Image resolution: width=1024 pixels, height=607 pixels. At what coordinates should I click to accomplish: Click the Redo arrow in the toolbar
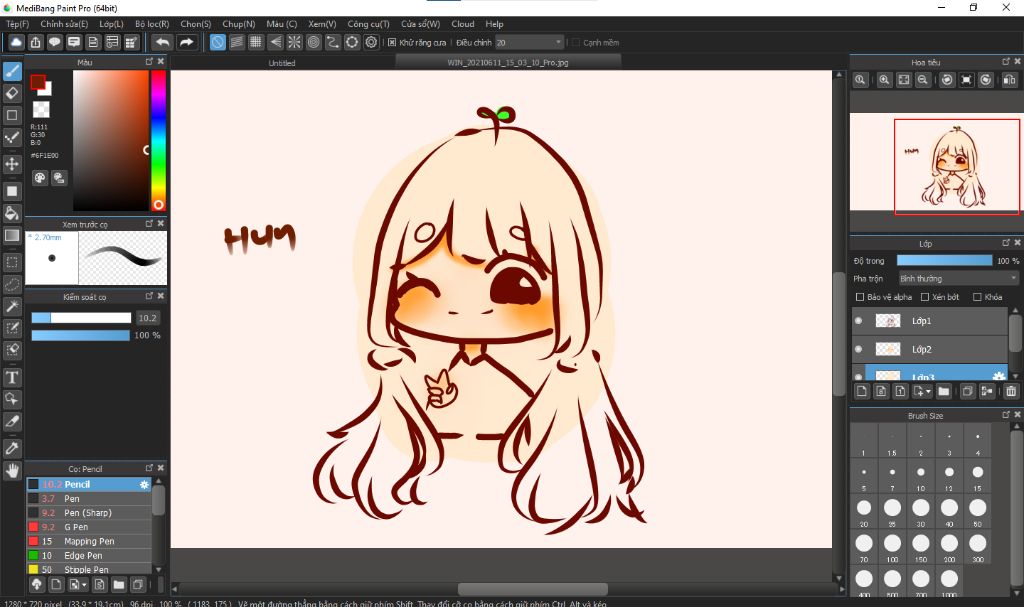click(187, 42)
